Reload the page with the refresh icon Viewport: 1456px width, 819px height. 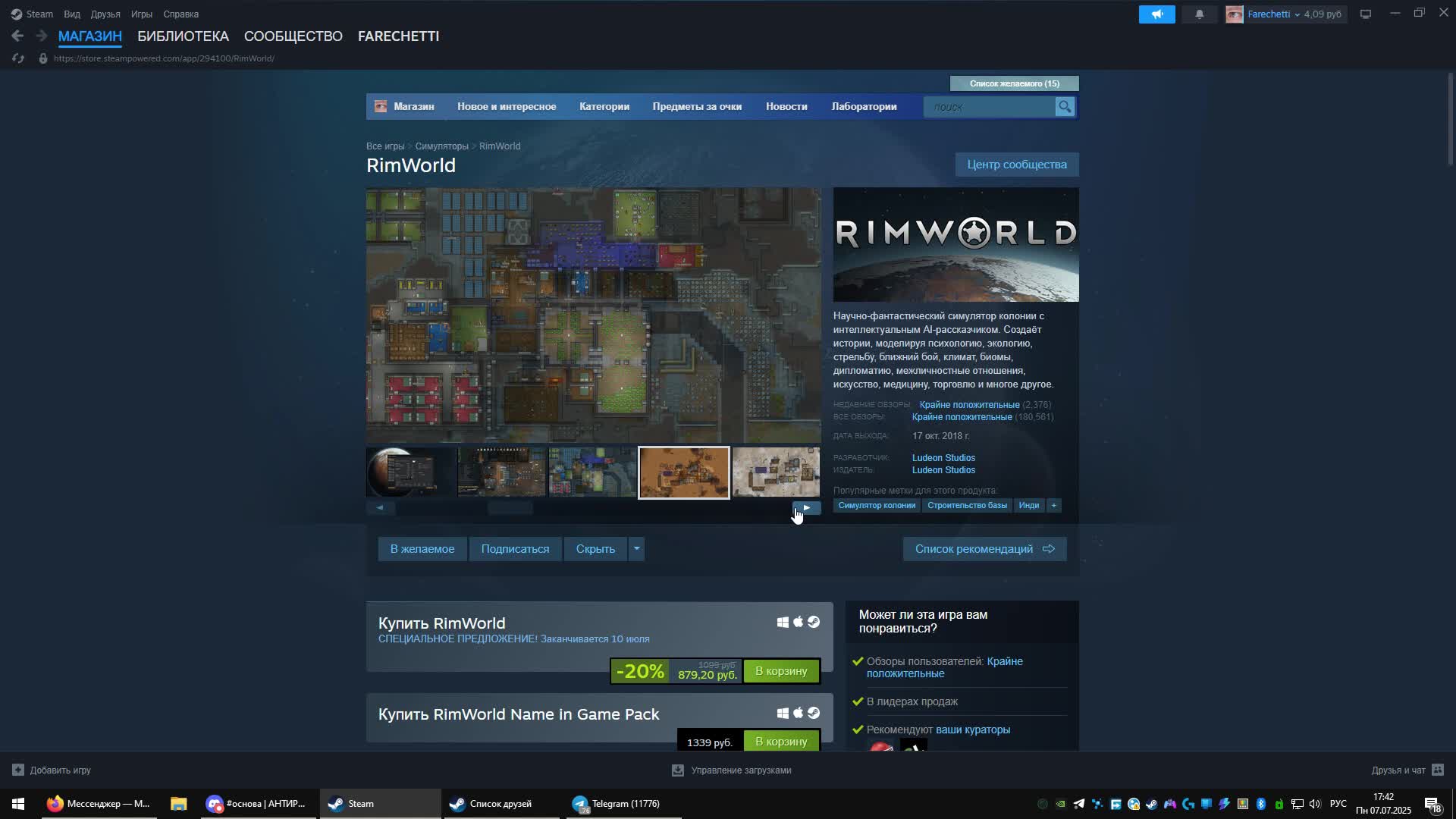coord(18,58)
